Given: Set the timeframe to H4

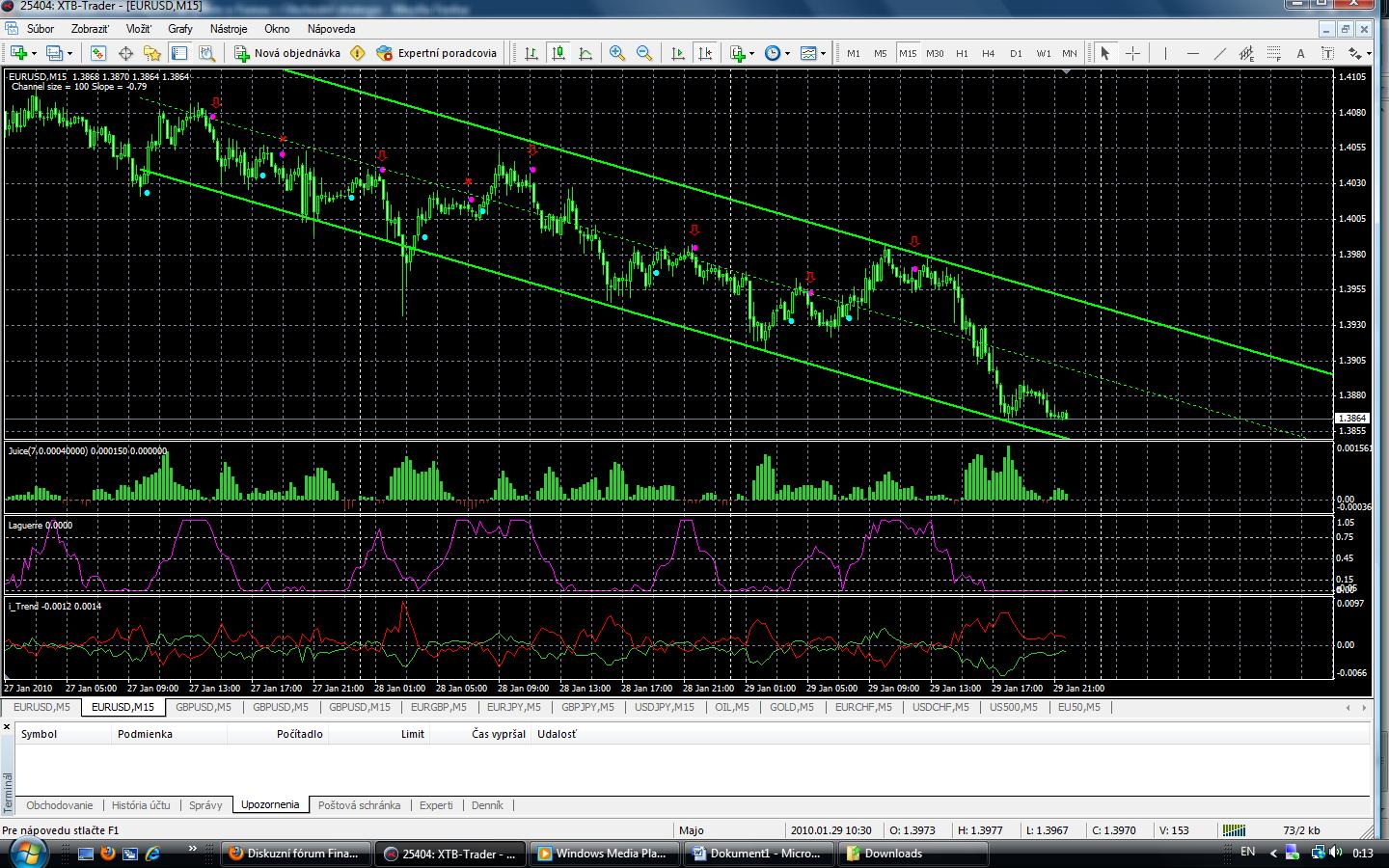Looking at the screenshot, I should tap(988, 54).
